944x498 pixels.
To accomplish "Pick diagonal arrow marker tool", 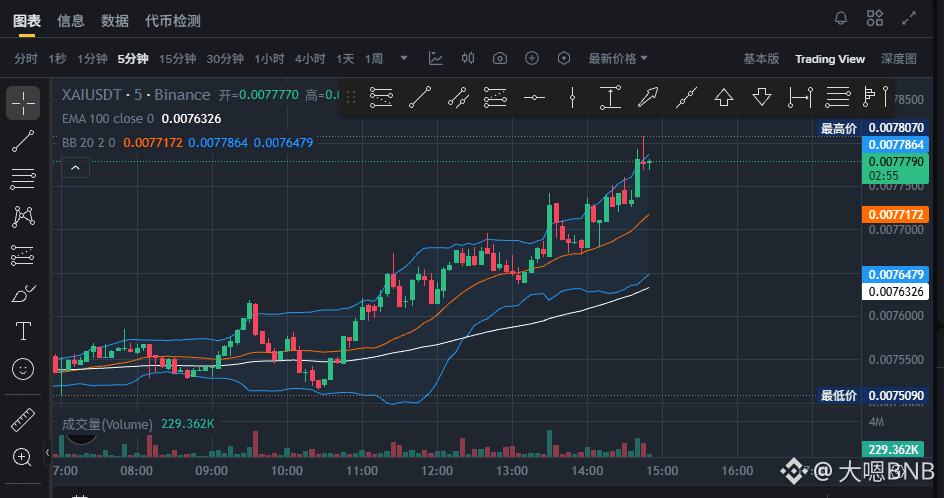I will tap(648, 97).
